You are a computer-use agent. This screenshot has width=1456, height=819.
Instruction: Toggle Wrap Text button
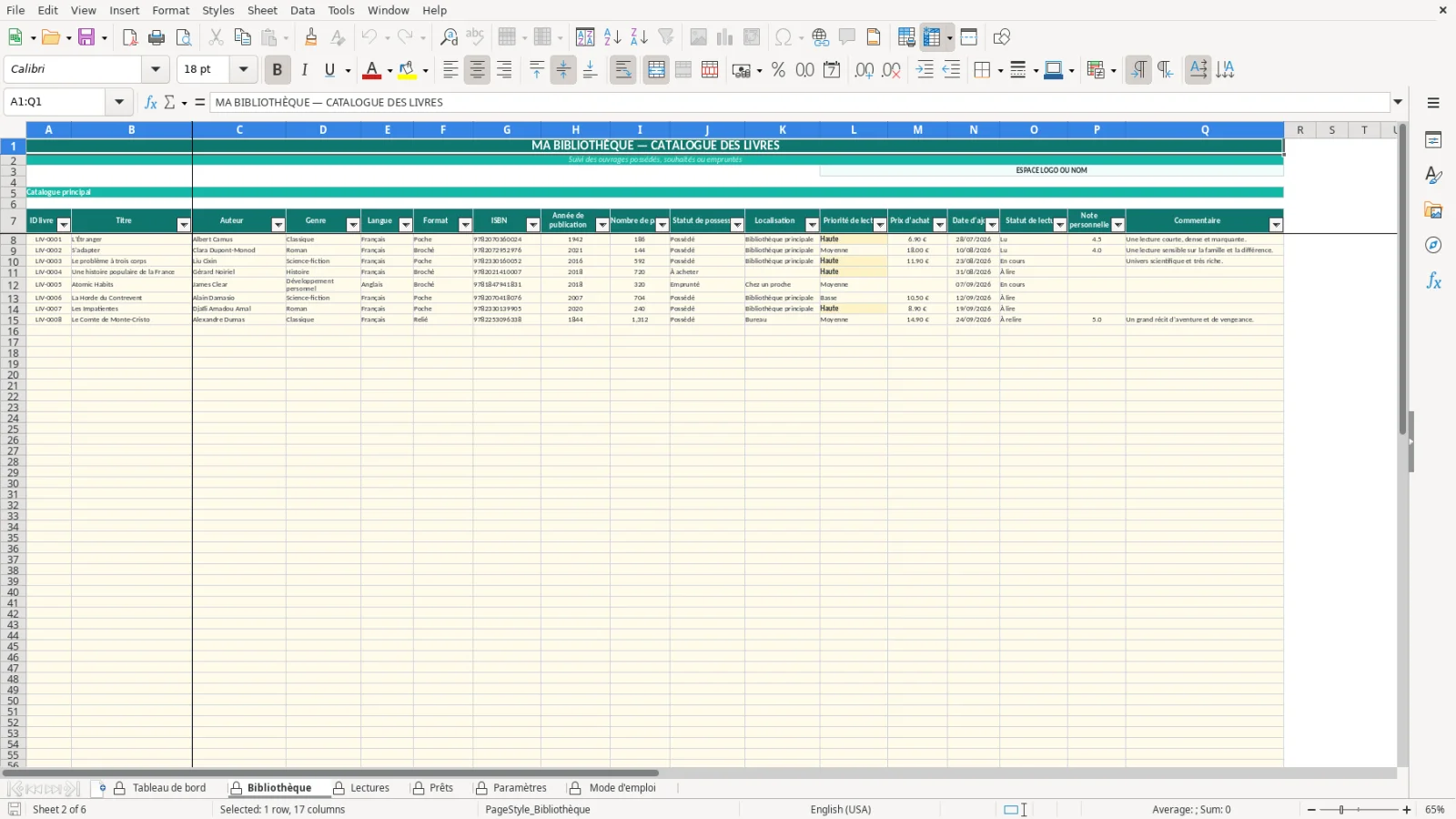[x=623, y=70]
